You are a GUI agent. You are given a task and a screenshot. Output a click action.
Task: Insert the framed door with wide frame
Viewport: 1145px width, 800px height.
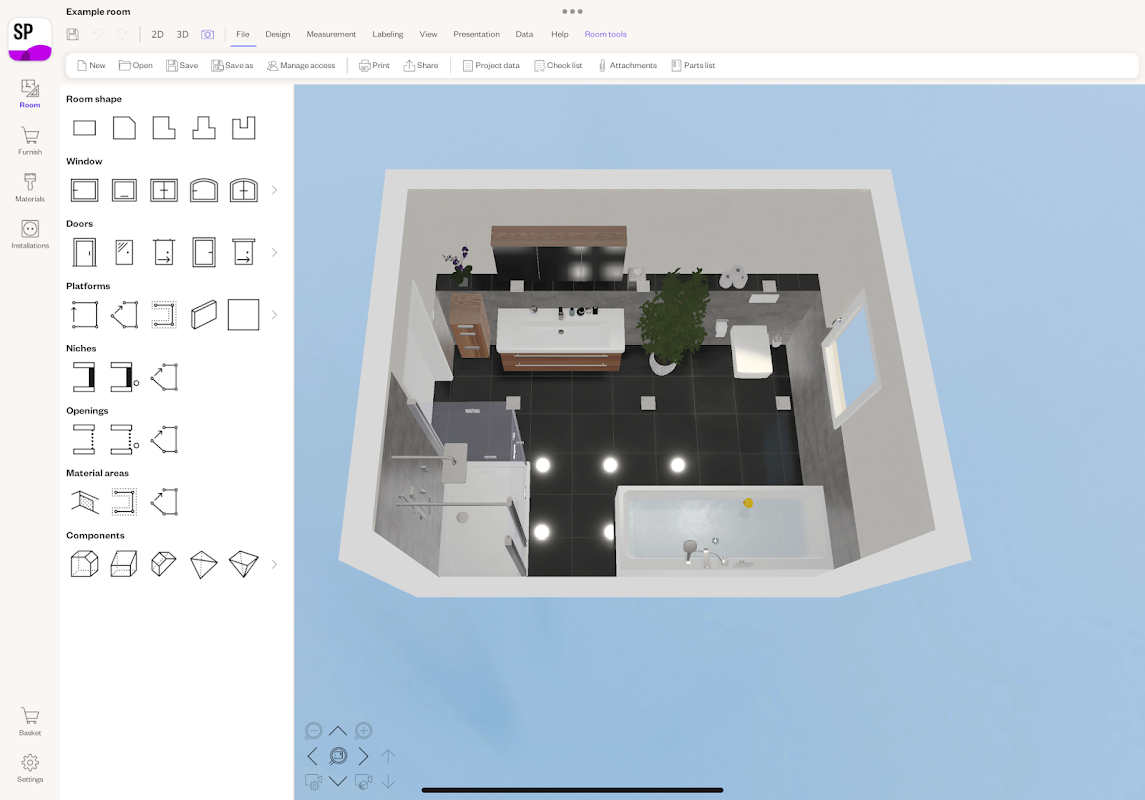click(x=204, y=253)
